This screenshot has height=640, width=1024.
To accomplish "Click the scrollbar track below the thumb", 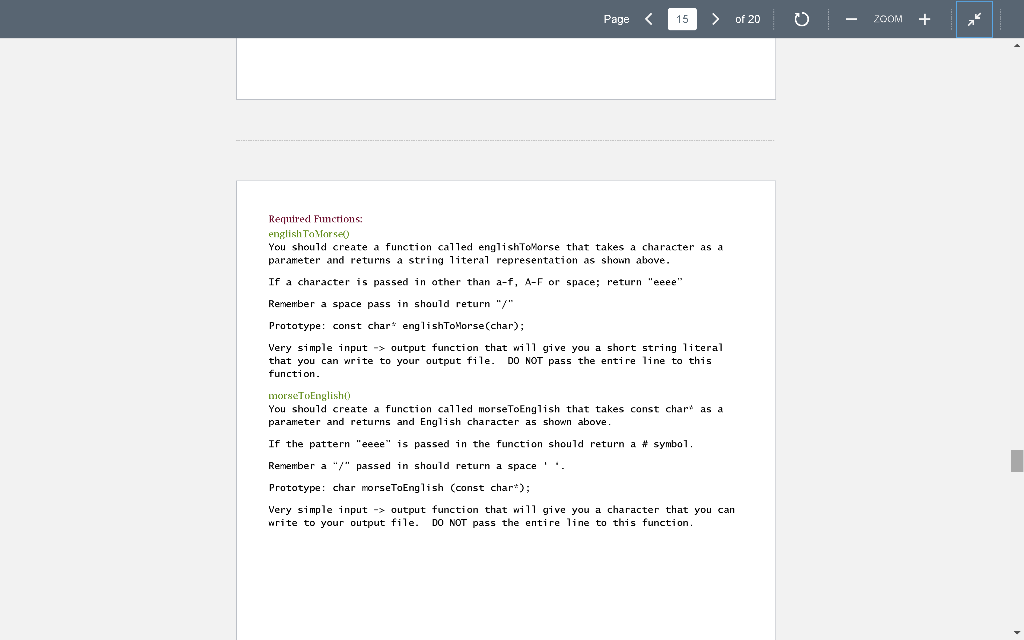I will (x=1016, y=550).
